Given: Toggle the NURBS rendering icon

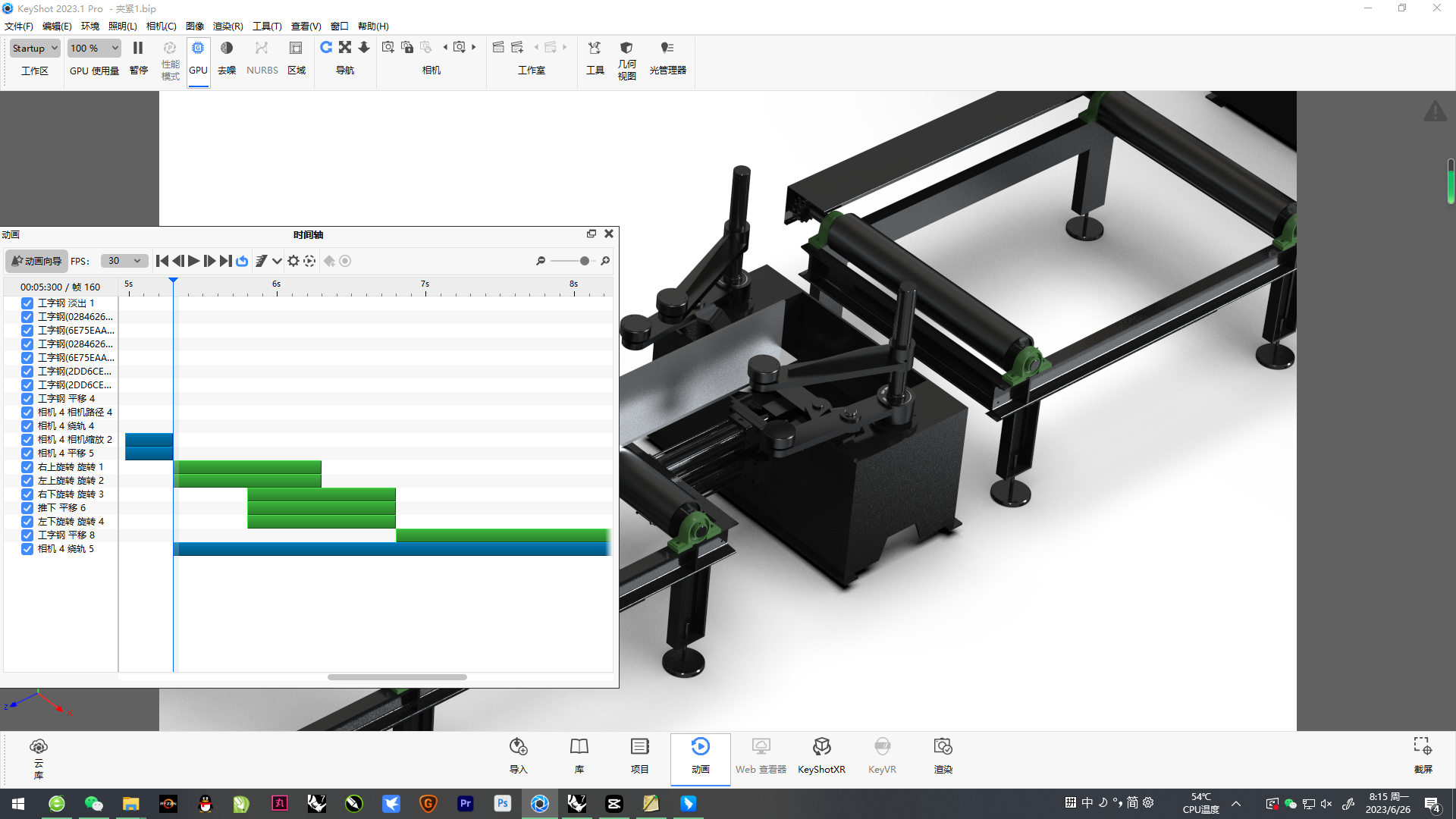Looking at the screenshot, I should pyautogui.click(x=262, y=48).
